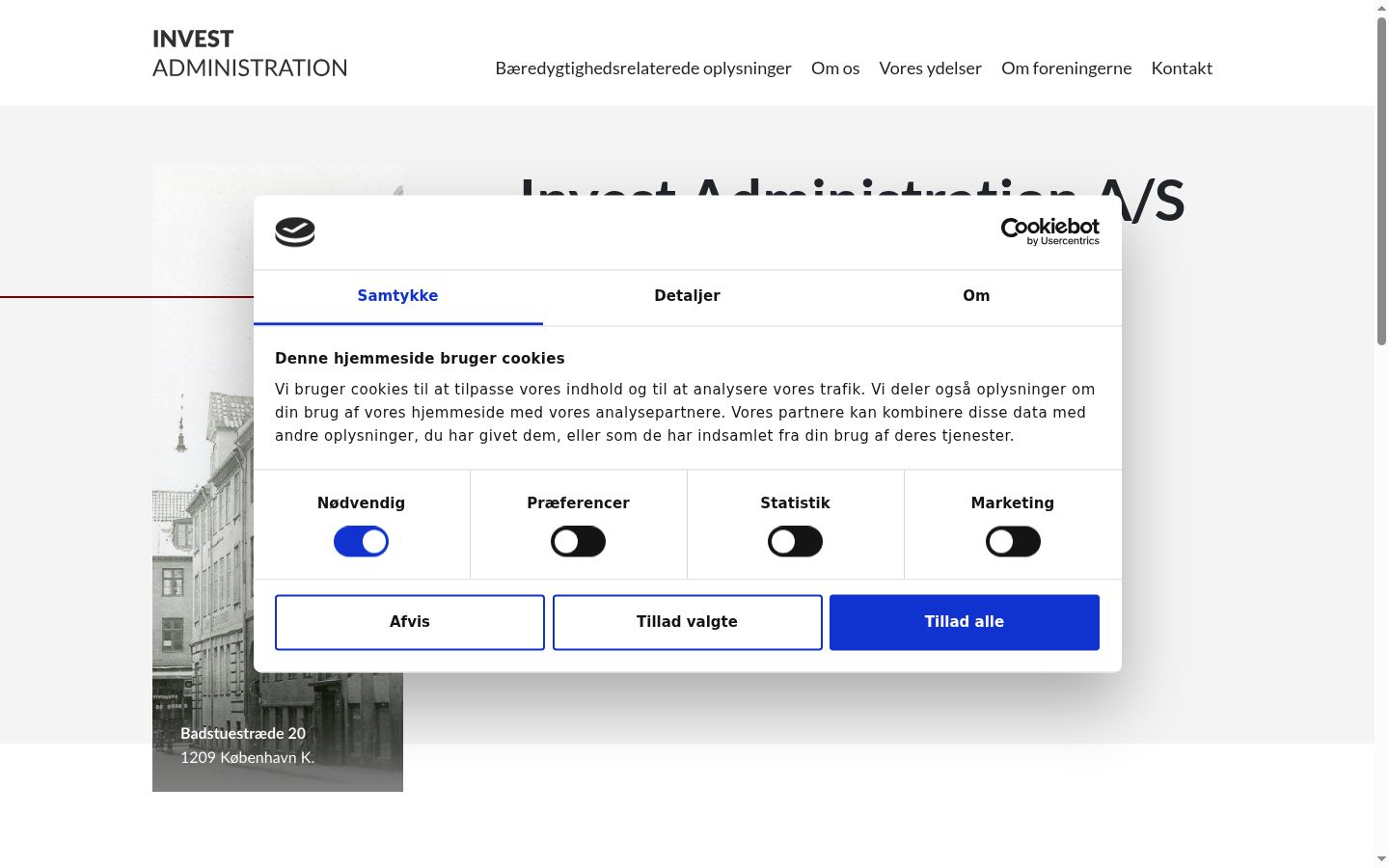
Task: Accept all cookies with Tillad alle
Action: click(965, 622)
